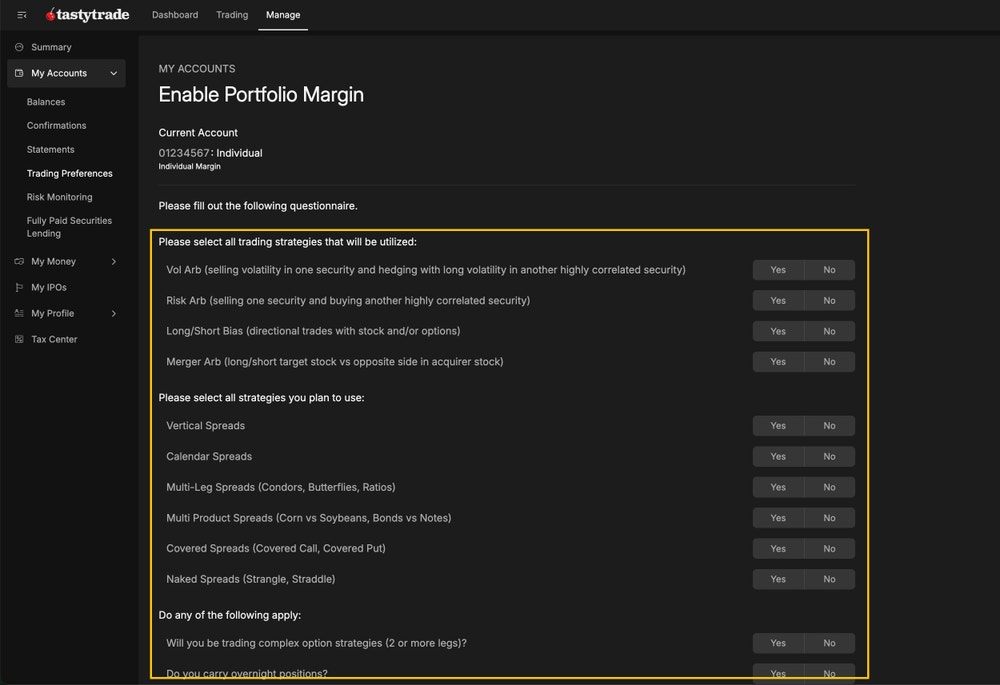Open Fully Paid Securities Lending

69,227
